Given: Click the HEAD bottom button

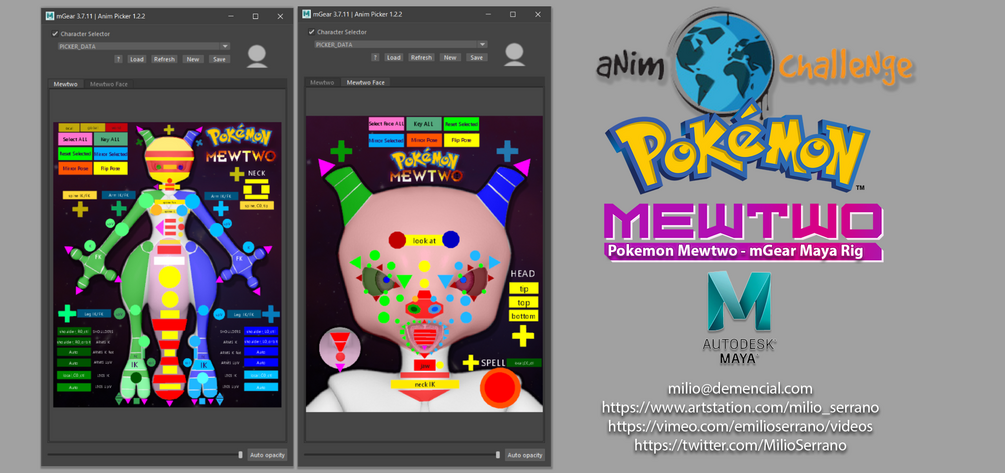Looking at the screenshot, I should click(x=524, y=316).
